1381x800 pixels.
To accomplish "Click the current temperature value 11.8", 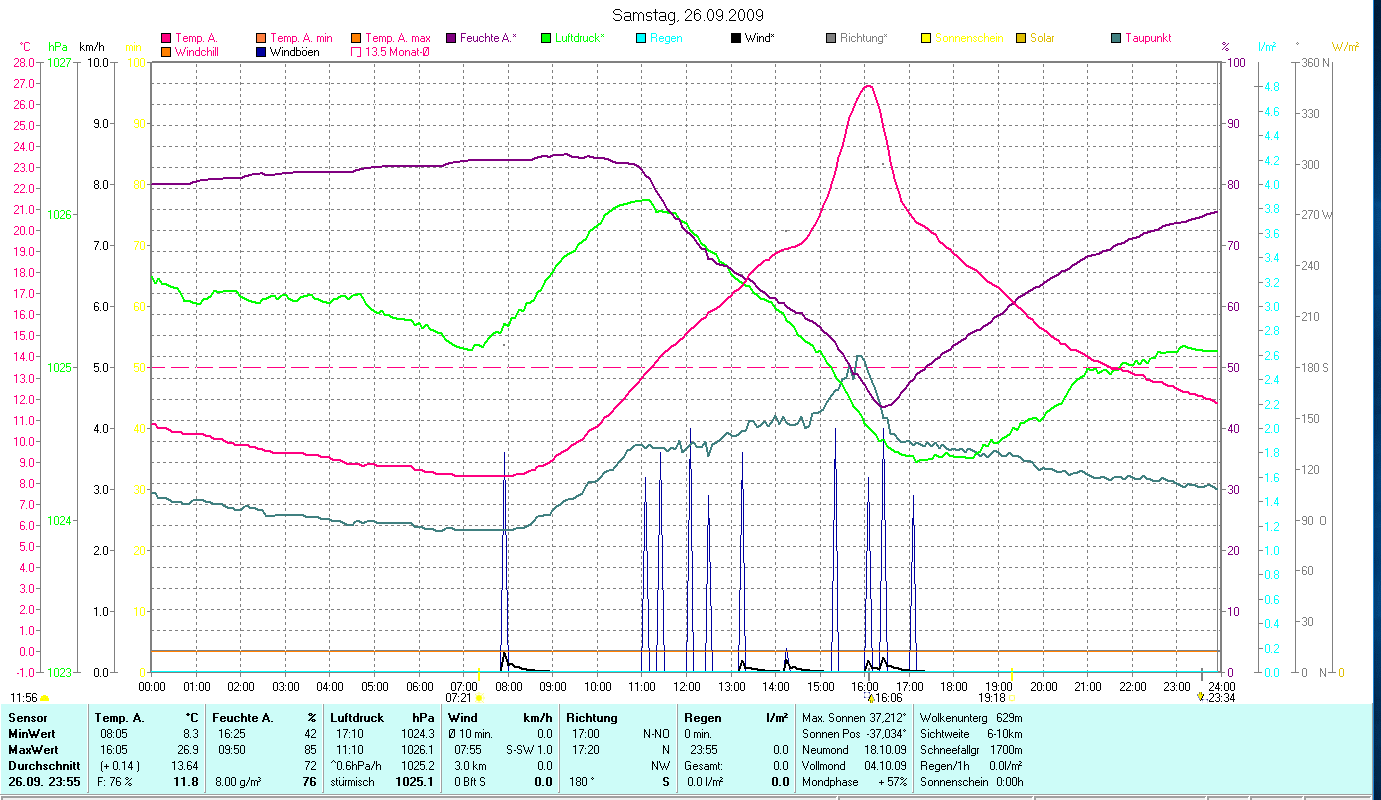I will 187,782.
